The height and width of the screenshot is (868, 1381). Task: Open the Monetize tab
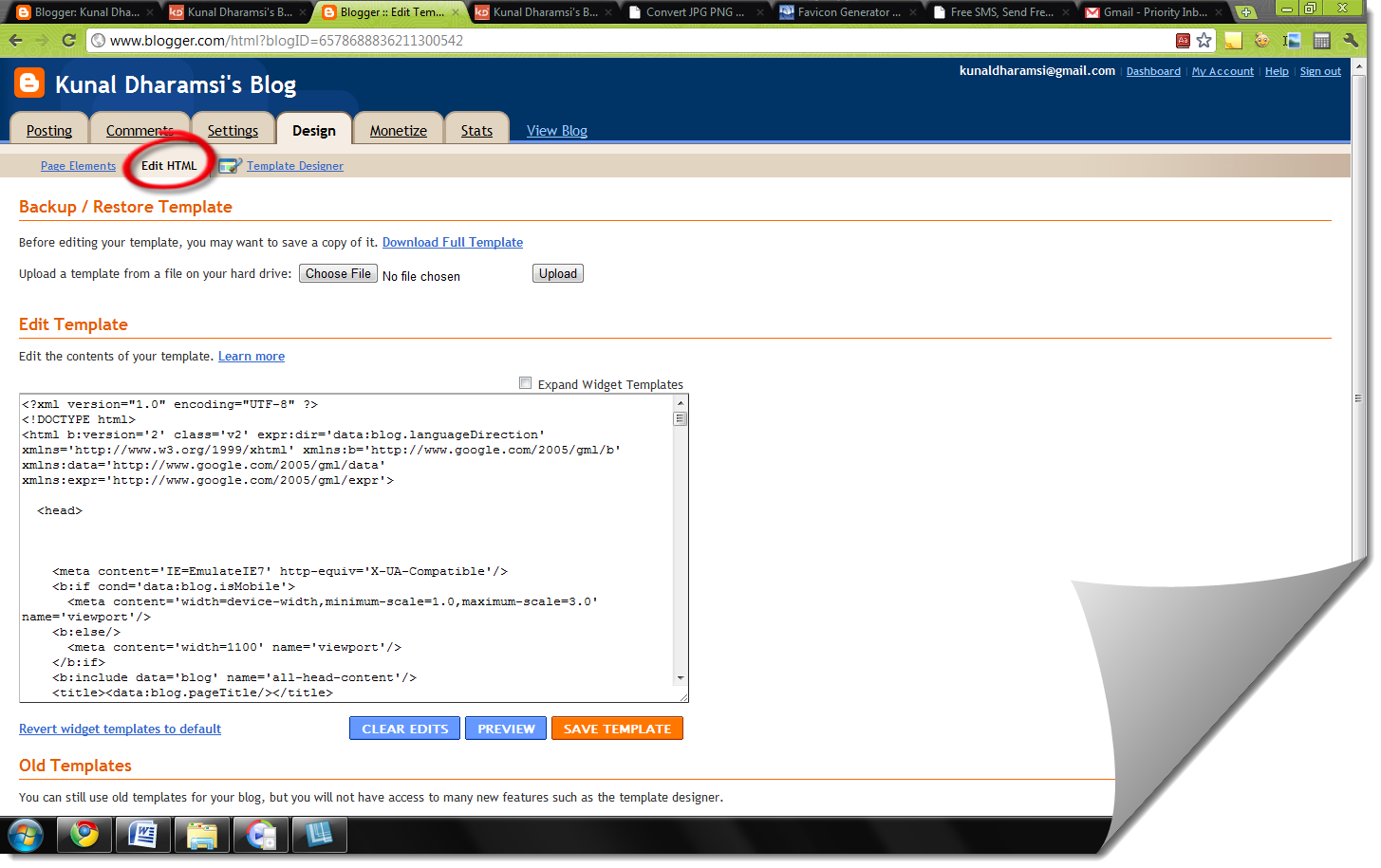coord(399,130)
